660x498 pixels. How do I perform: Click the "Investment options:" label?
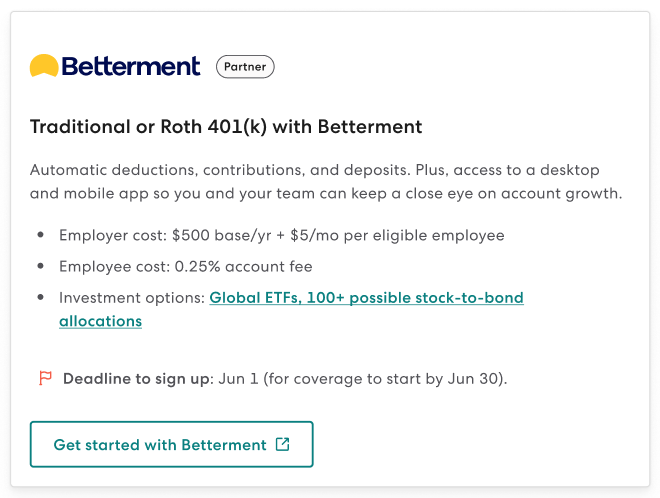(132, 298)
